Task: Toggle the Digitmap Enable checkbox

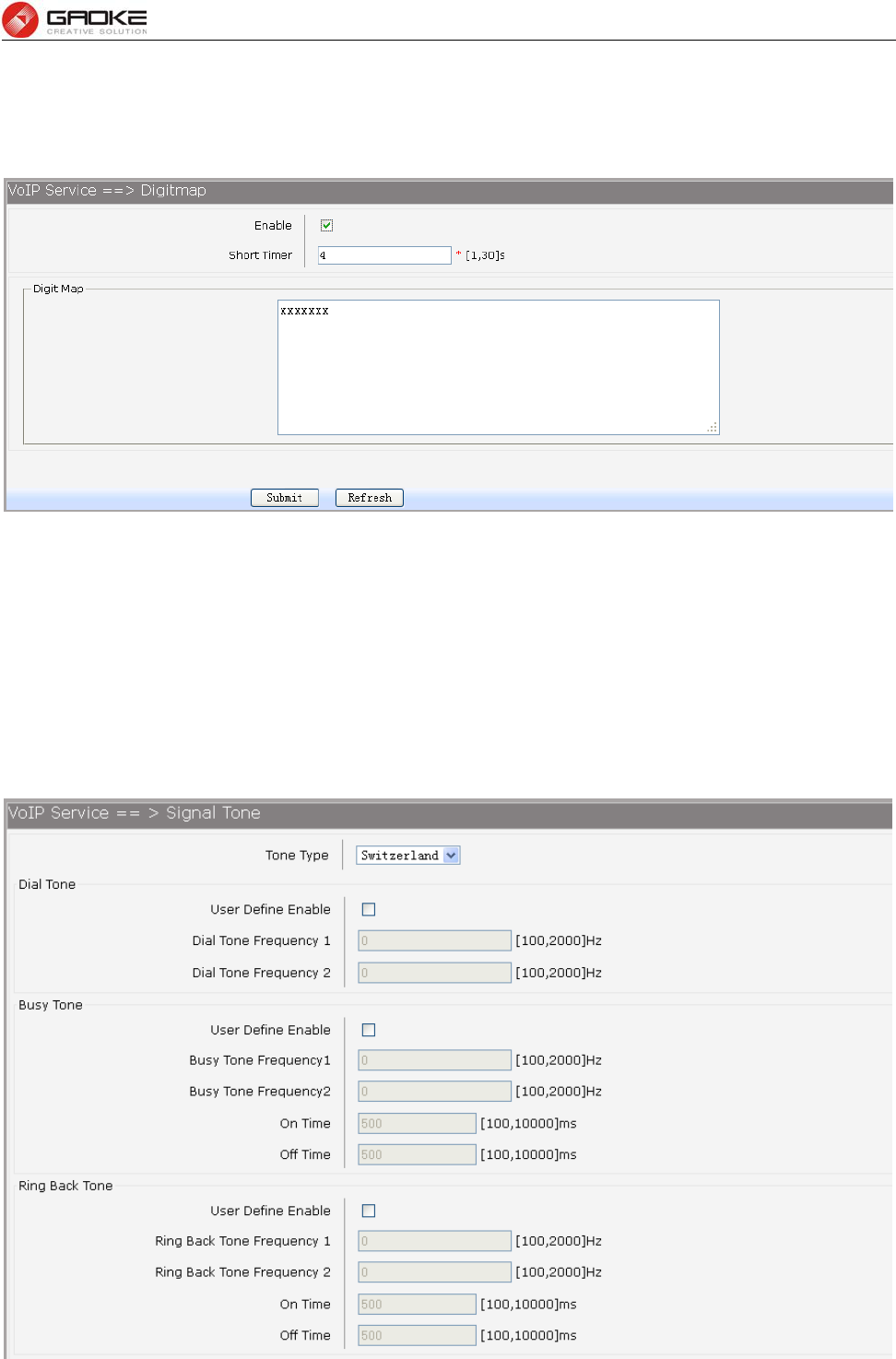Action: click(326, 225)
